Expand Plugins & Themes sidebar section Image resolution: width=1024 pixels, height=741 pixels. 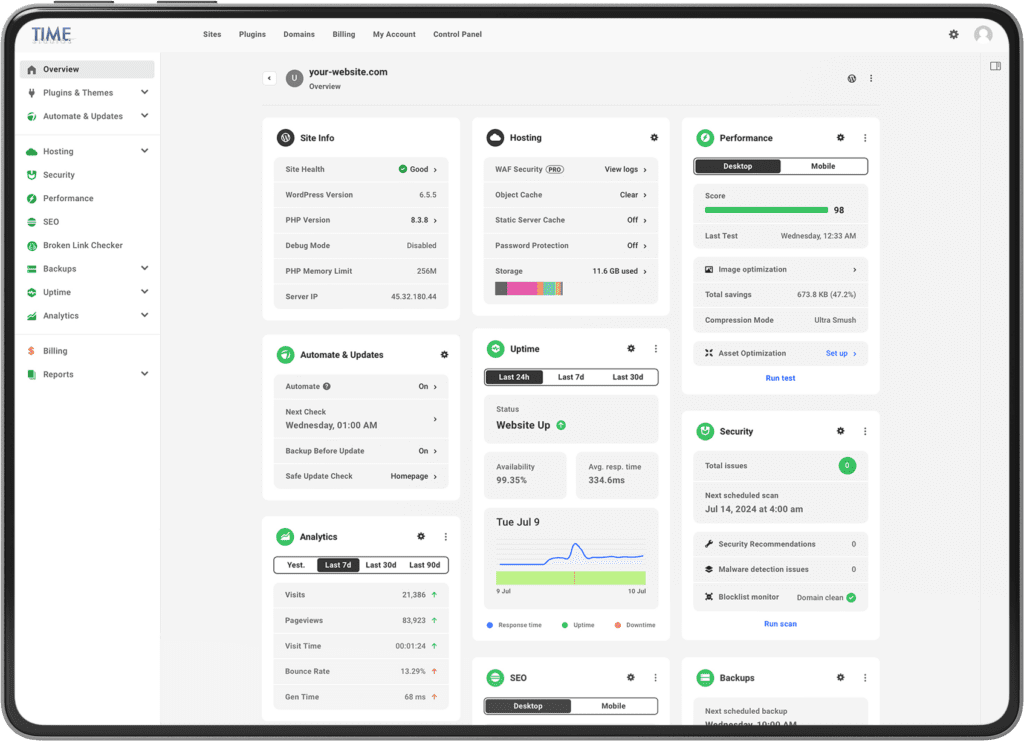point(144,93)
